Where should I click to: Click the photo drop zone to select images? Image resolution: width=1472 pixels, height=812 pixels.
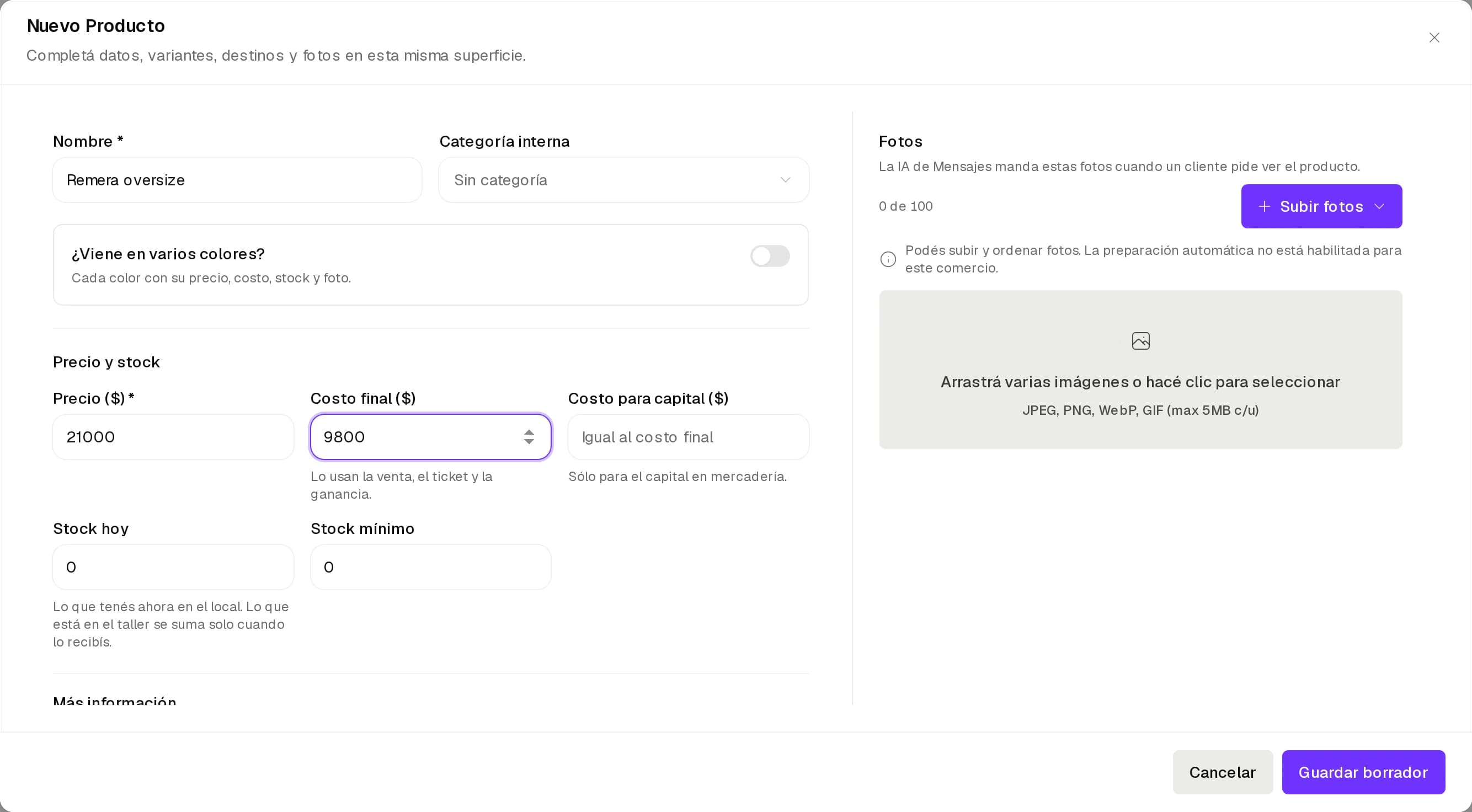point(1140,370)
